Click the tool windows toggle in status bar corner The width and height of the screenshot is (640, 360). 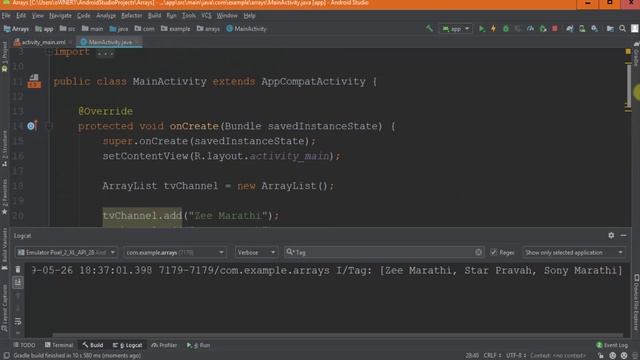coord(7,356)
